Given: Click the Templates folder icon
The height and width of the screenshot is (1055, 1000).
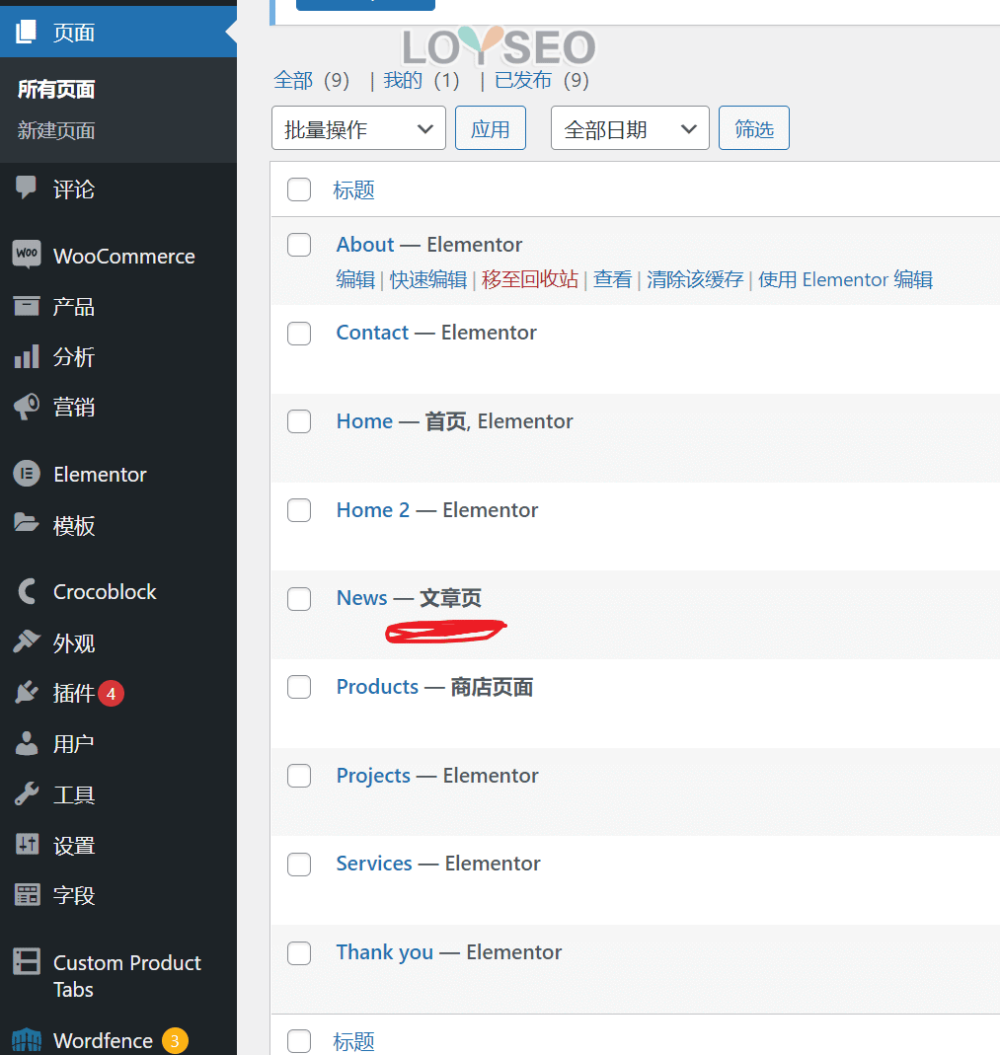Looking at the screenshot, I should click(26, 523).
